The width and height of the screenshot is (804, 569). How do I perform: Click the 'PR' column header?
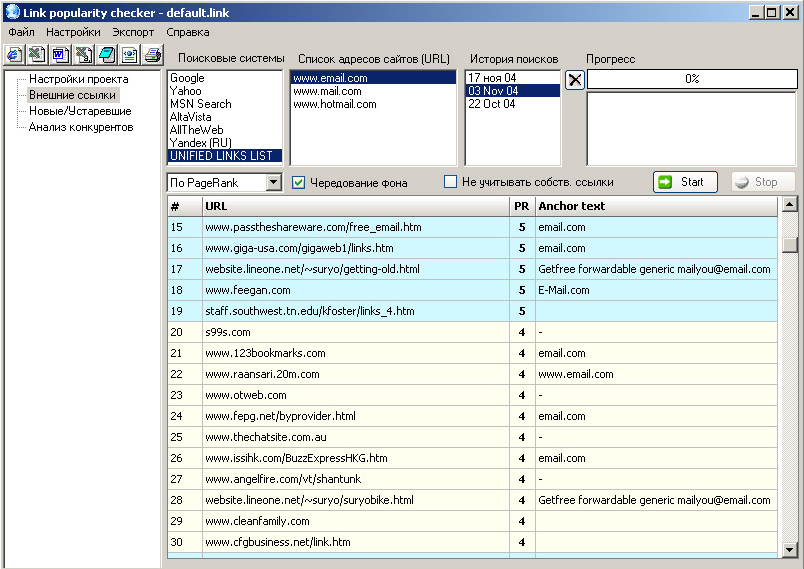(x=521, y=206)
